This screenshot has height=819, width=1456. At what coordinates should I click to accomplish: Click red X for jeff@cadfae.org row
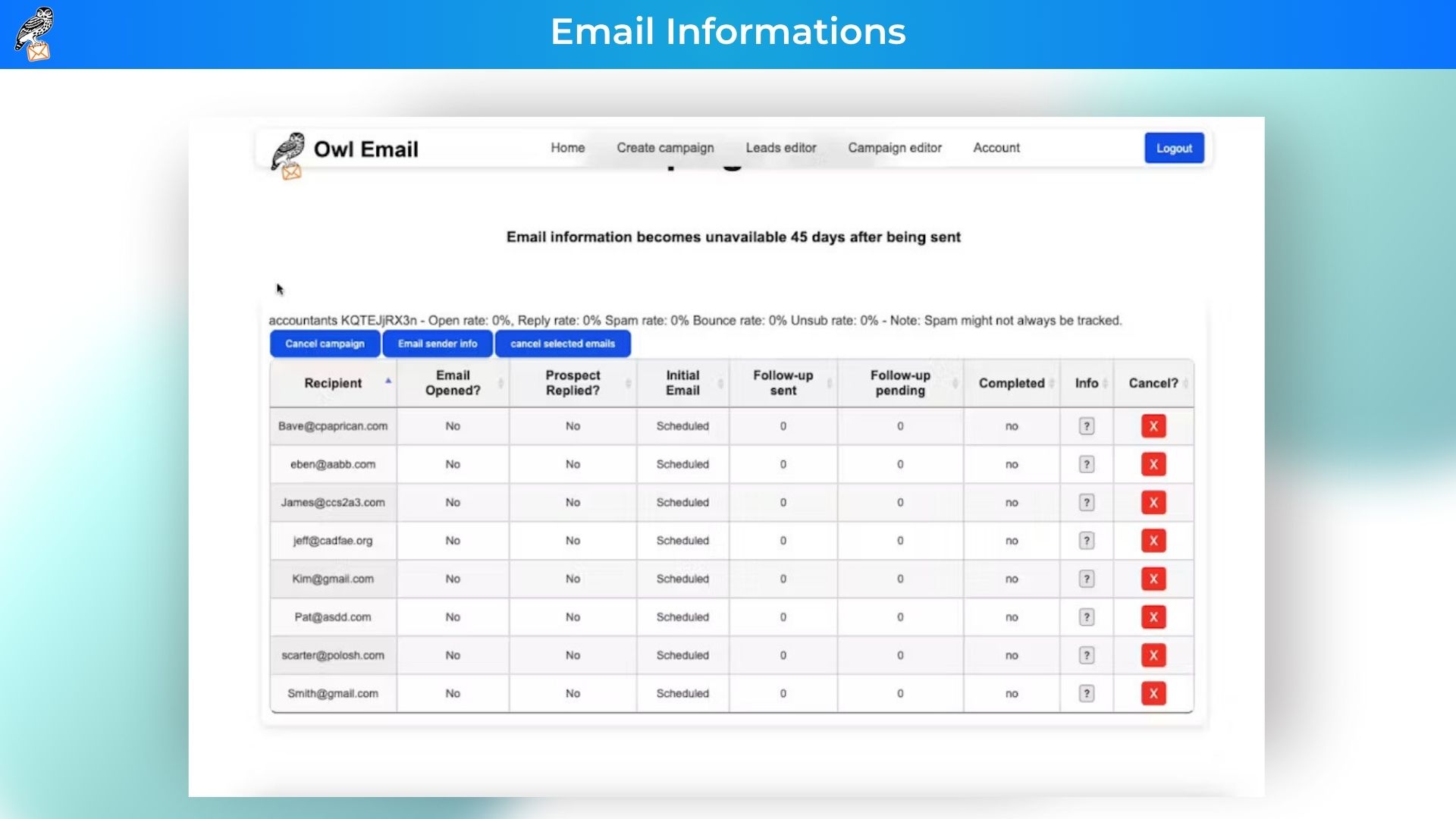1153,541
